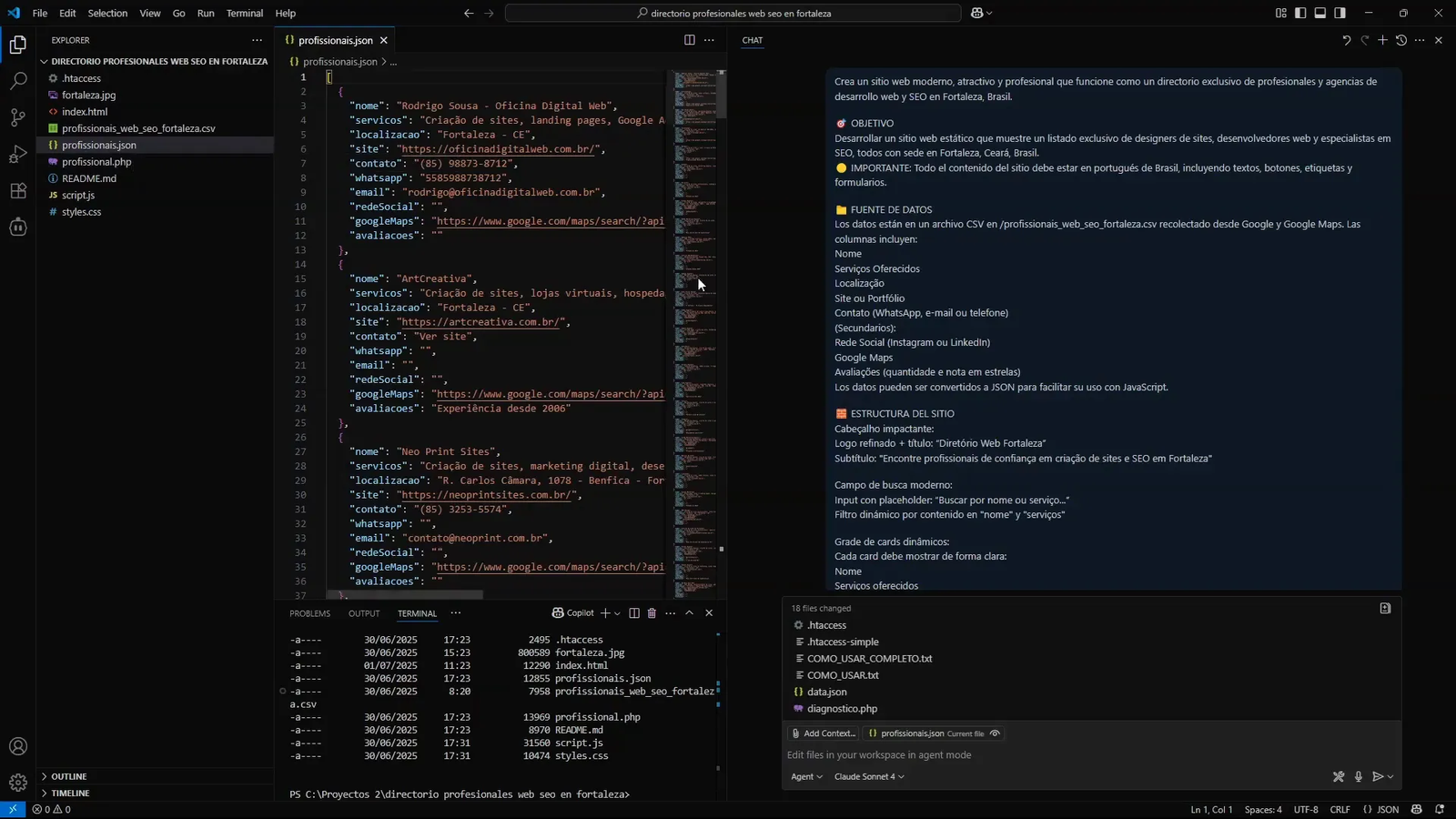Open chat history in the Copilot panel
The width and height of the screenshot is (1456, 819).
1400,40
